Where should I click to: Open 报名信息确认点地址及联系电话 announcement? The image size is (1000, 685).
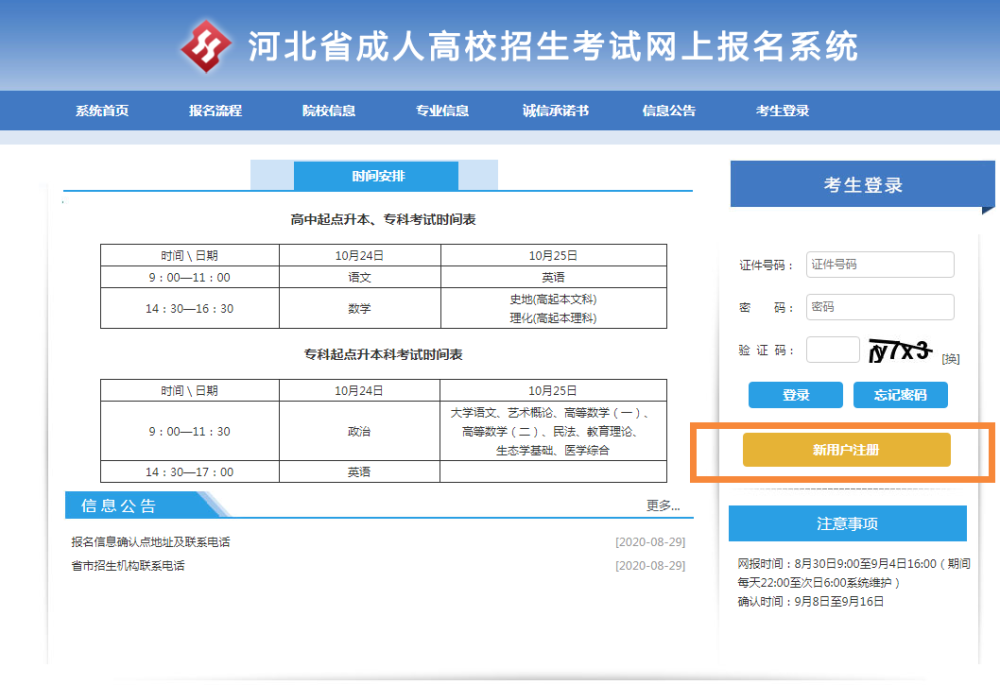(151, 542)
